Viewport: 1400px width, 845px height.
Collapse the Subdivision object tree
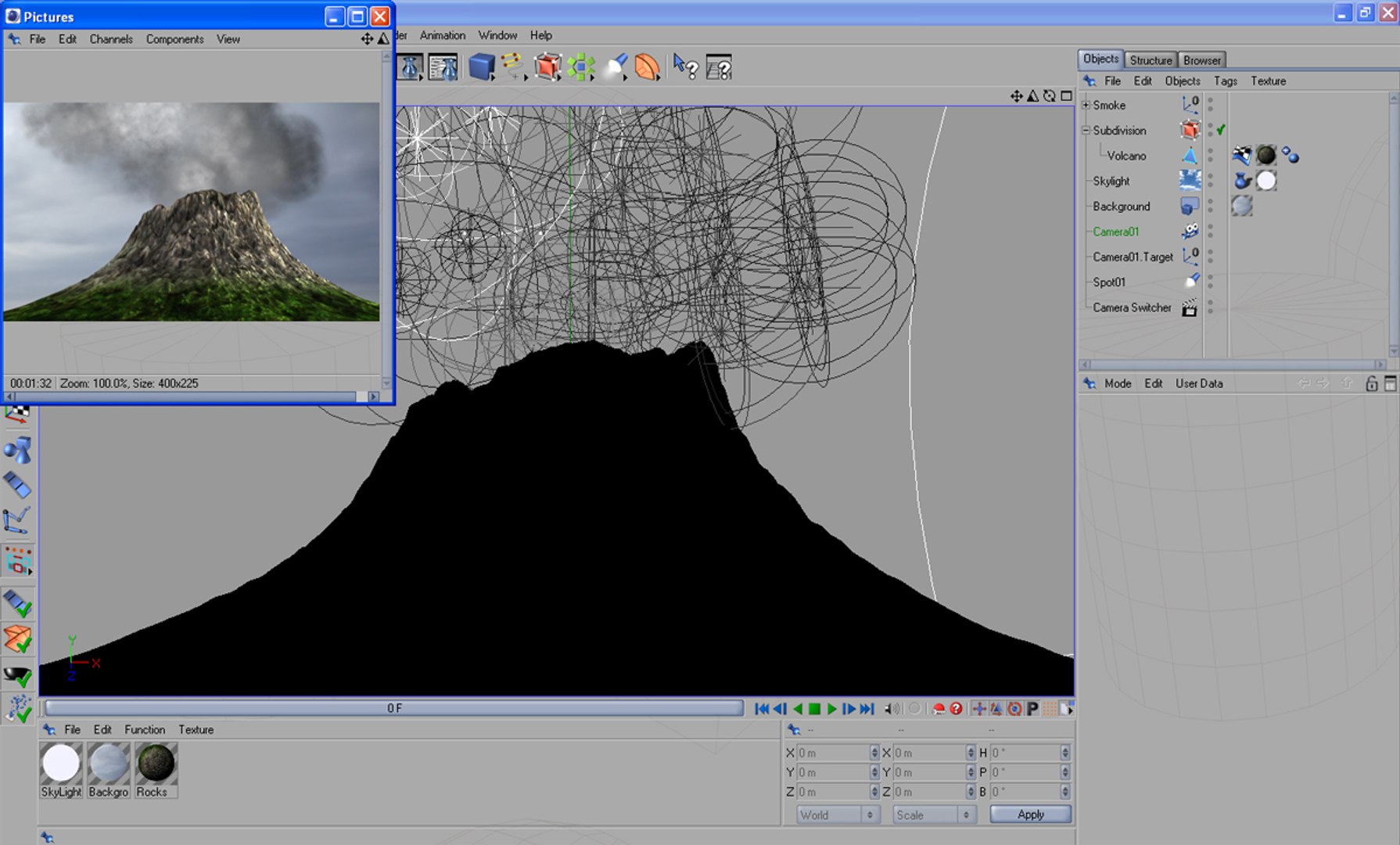click(x=1086, y=131)
